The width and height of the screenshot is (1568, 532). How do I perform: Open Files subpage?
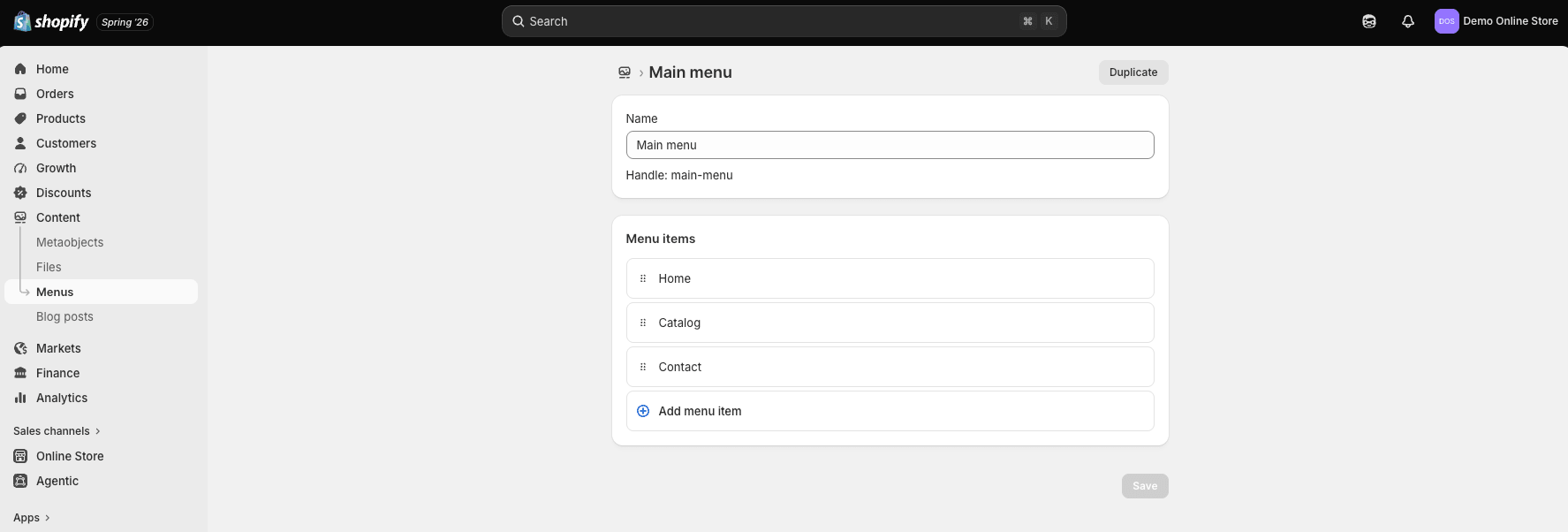point(49,267)
